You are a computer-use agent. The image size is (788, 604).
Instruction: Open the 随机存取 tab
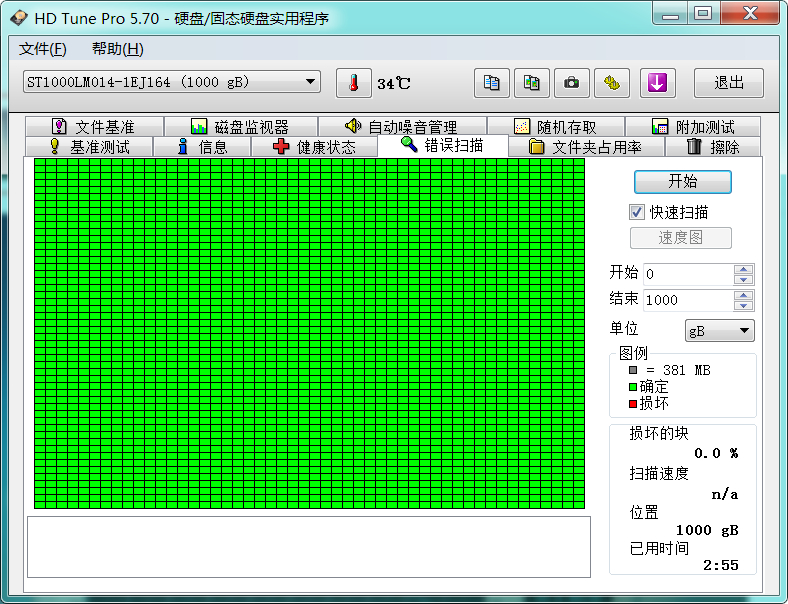point(555,126)
